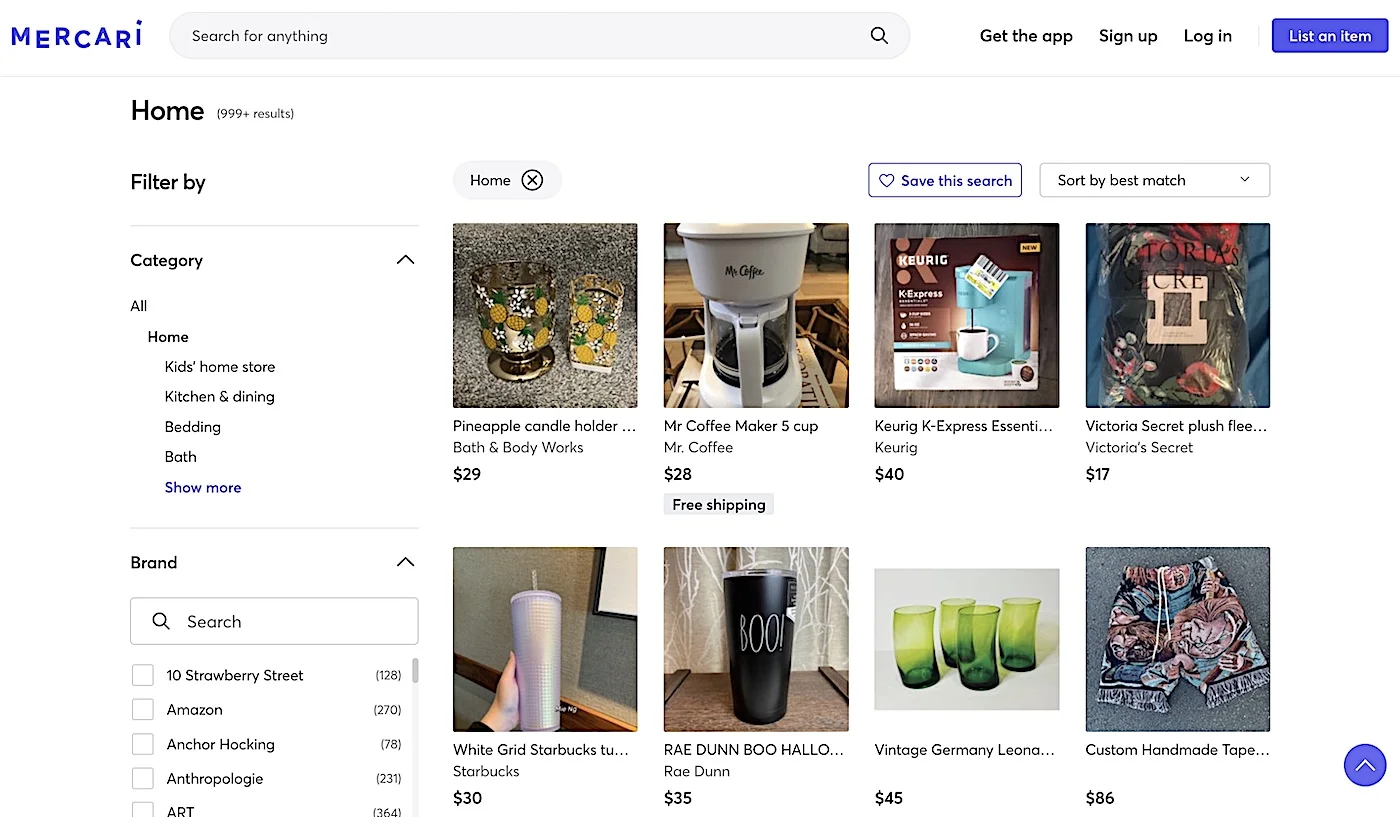Click the Free shipping badge

pyautogui.click(x=719, y=505)
